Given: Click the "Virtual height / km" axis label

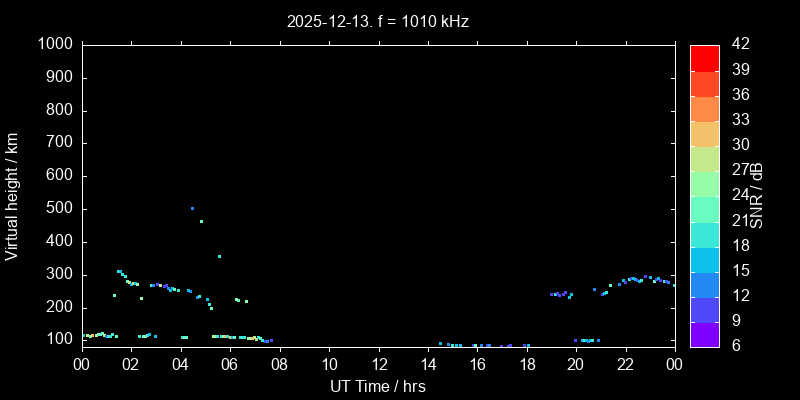Looking at the screenshot, I should click(12, 195).
